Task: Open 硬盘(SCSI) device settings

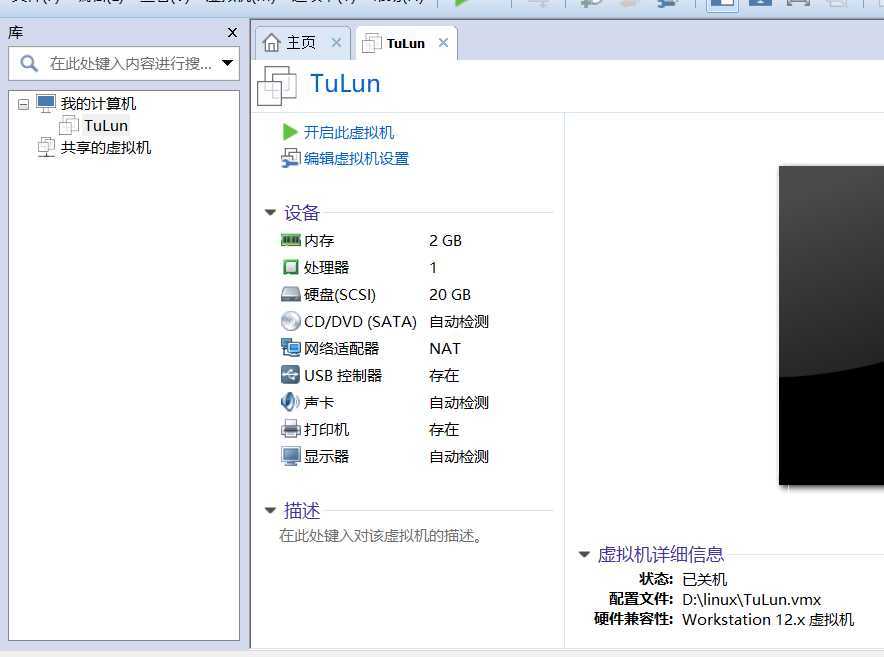Action: coord(339,294)
